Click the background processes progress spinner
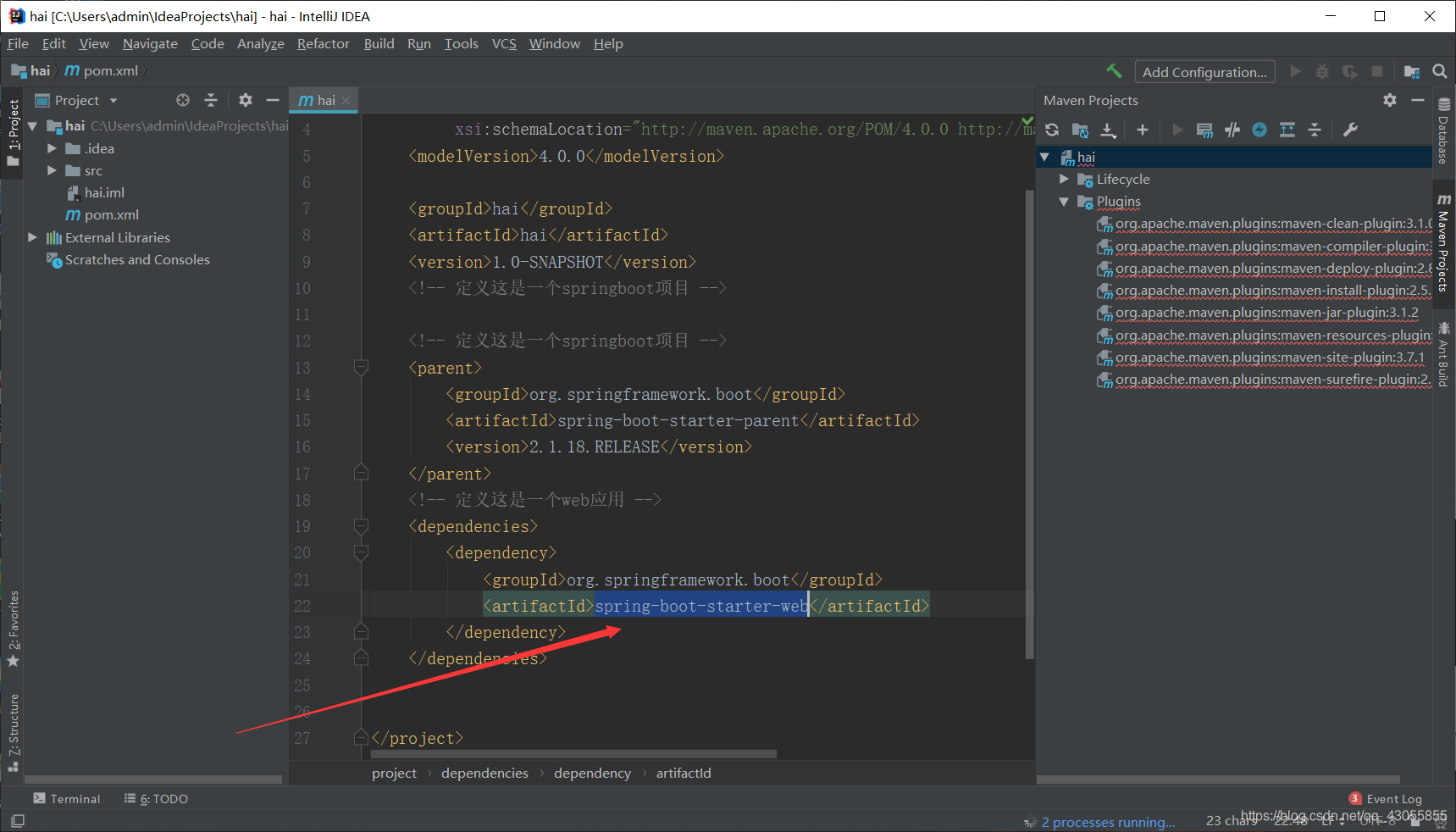The height and width of the screenshot is (832, 1456). [1030, 822]
